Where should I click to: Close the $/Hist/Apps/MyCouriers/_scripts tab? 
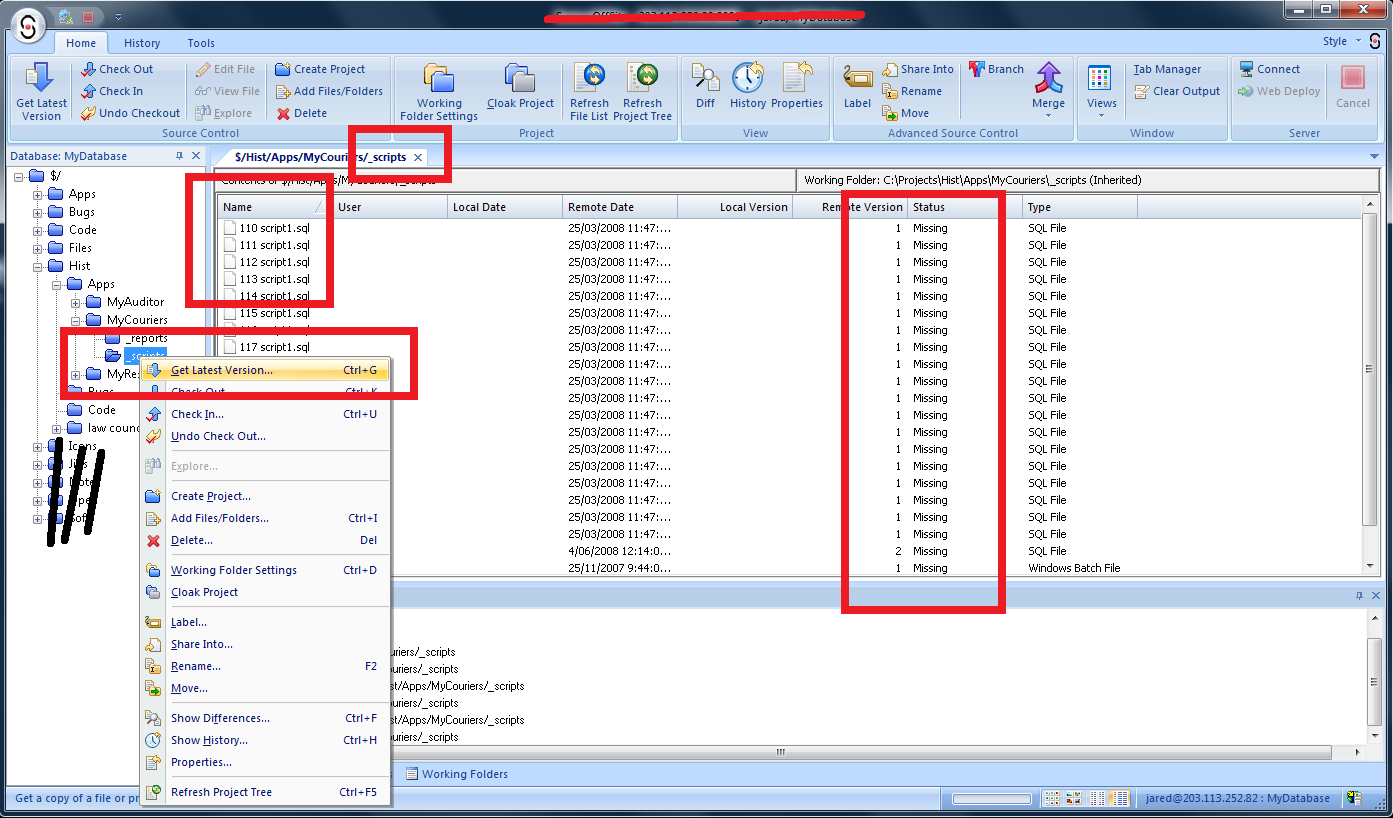coord(418,157)
